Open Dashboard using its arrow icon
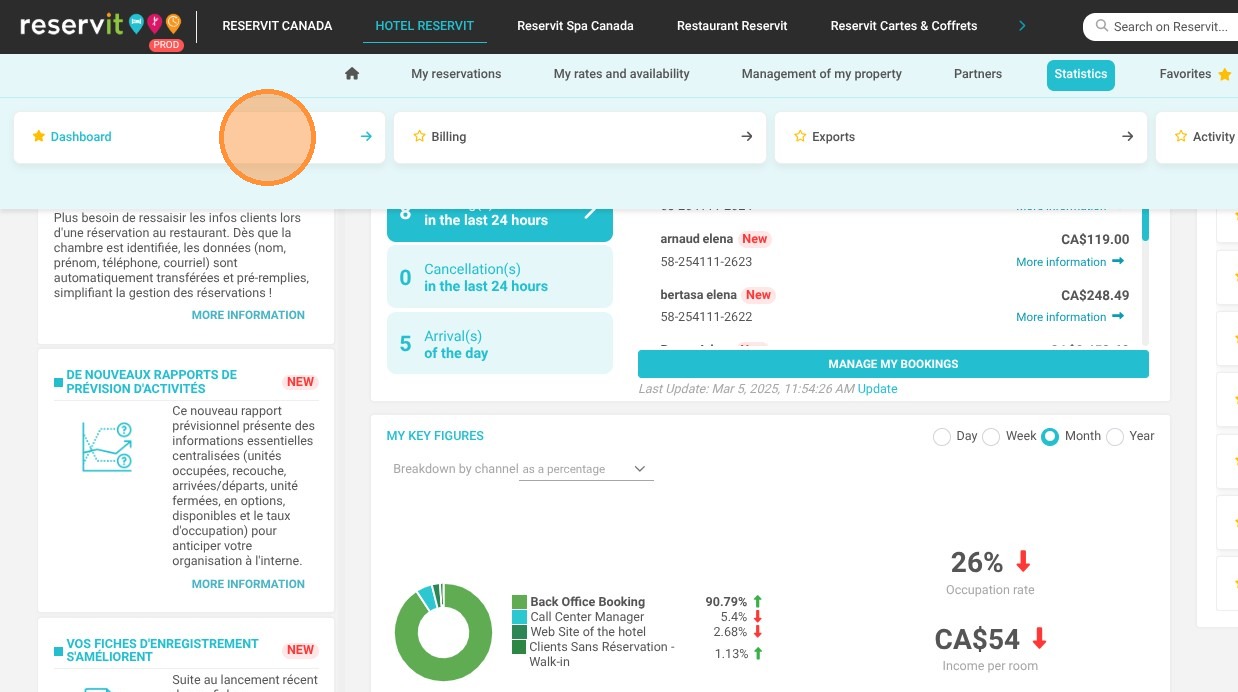The image size is (1238, 692). pos(366,137)
